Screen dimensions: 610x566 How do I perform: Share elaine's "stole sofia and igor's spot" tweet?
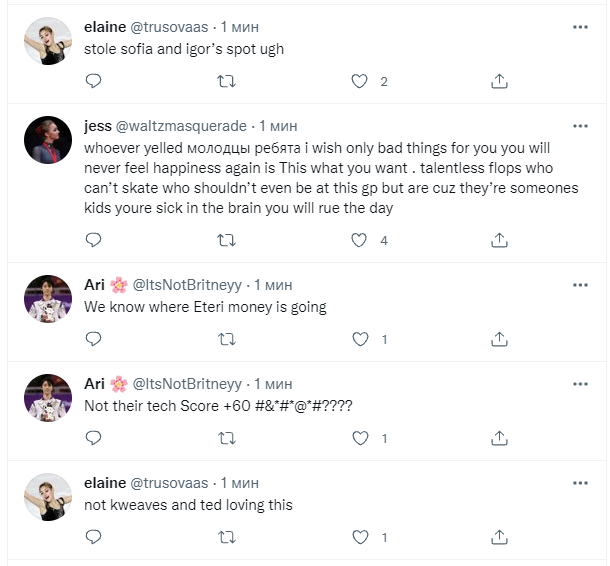pos(498,81)
